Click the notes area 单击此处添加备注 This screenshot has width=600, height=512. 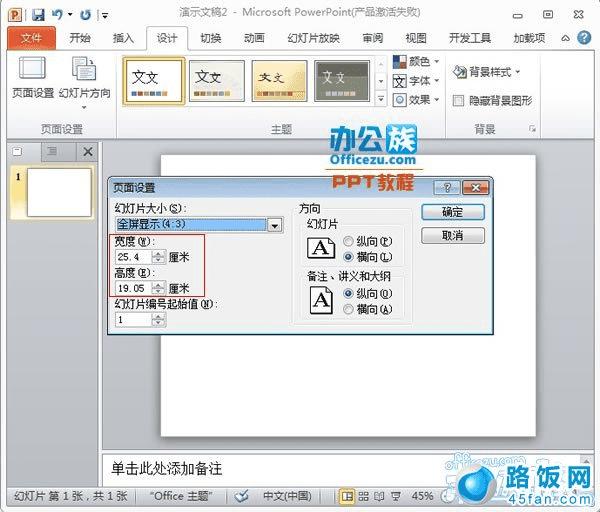166,469
